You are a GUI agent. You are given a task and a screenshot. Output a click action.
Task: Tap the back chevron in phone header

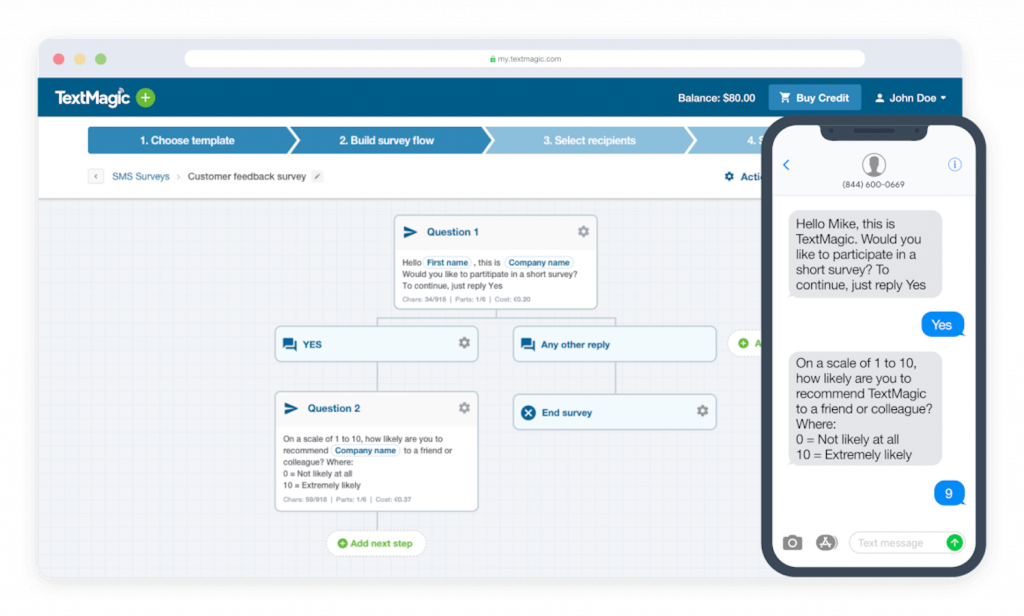pyautogui.click(x=786, y=165)
